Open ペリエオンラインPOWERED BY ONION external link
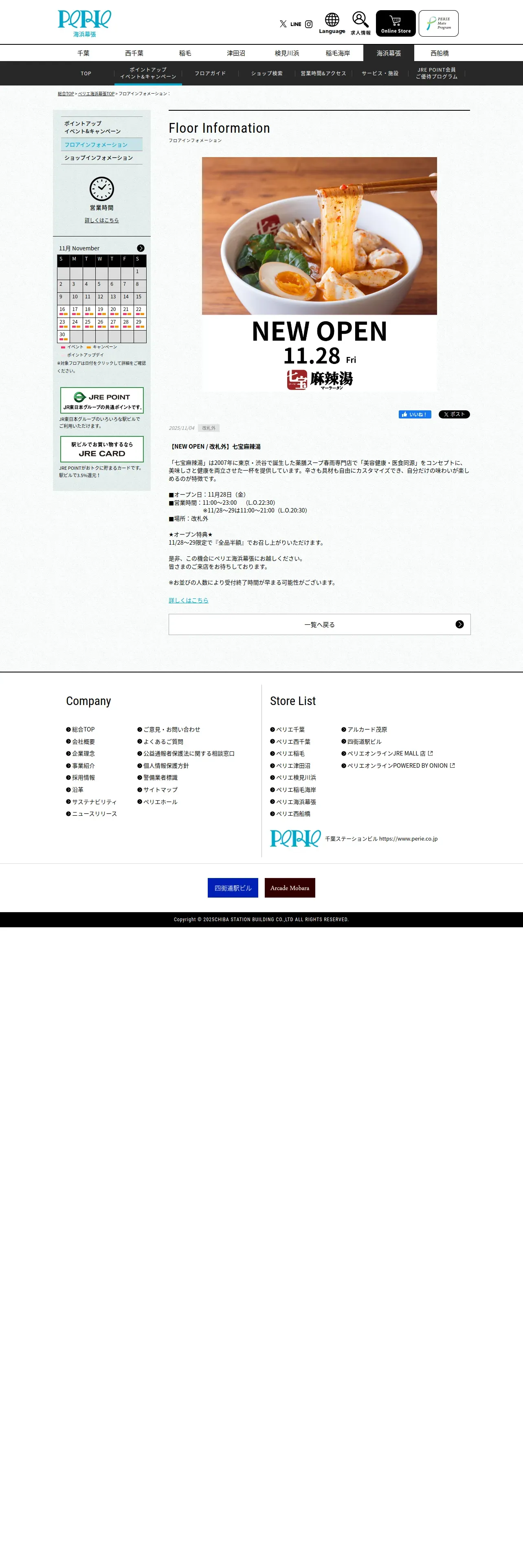523x1568 pixels. click(398, 766)
